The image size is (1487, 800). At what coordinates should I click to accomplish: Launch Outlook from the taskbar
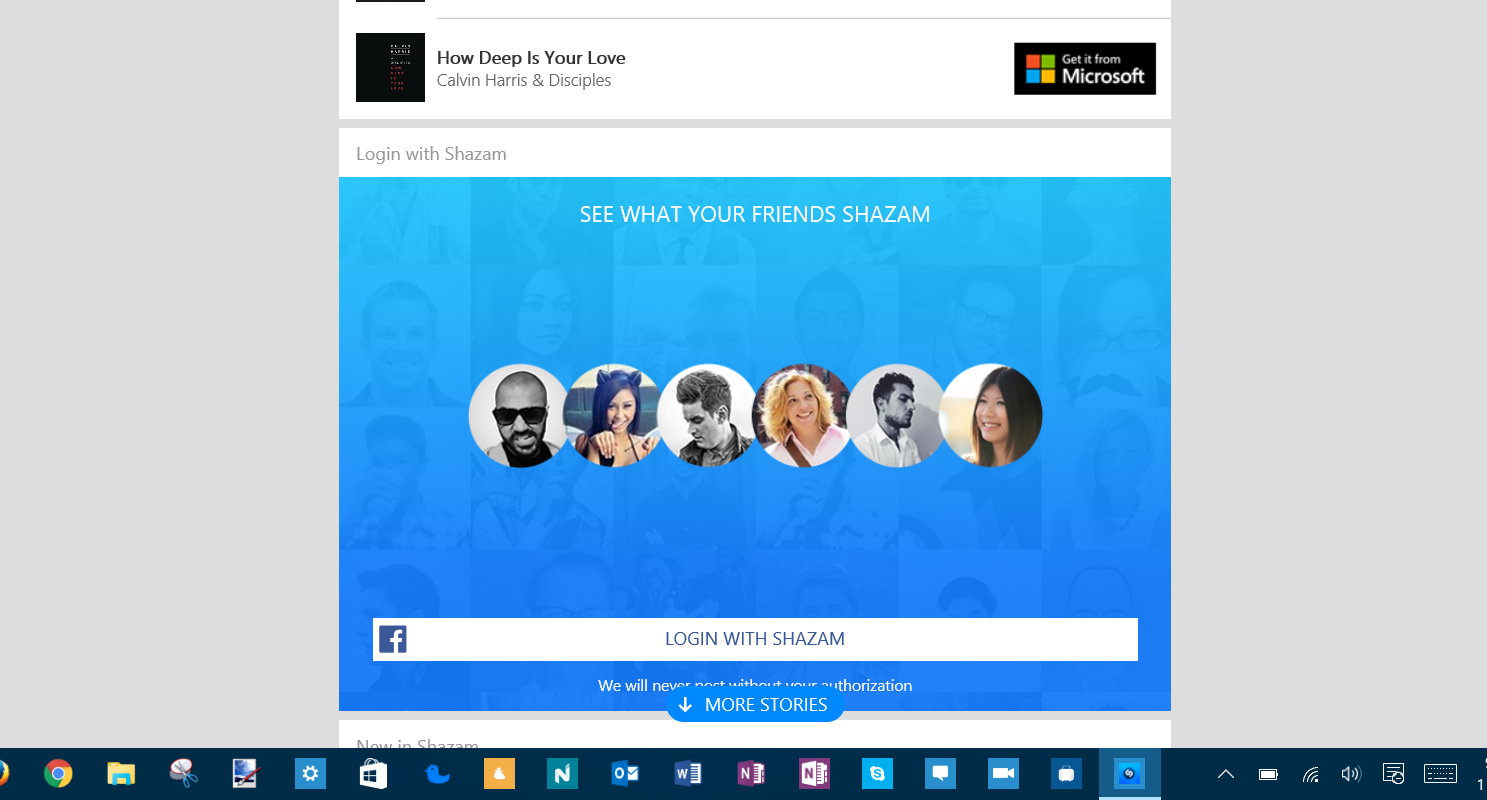click(625, 773)
